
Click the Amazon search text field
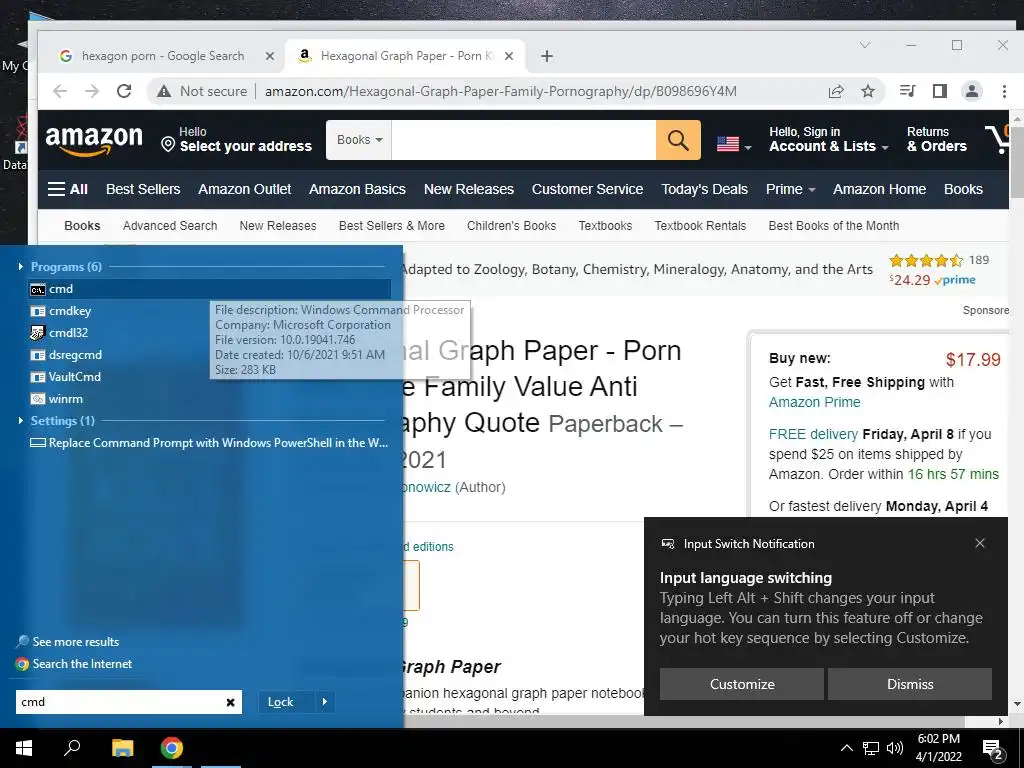[x=524, y=140]
